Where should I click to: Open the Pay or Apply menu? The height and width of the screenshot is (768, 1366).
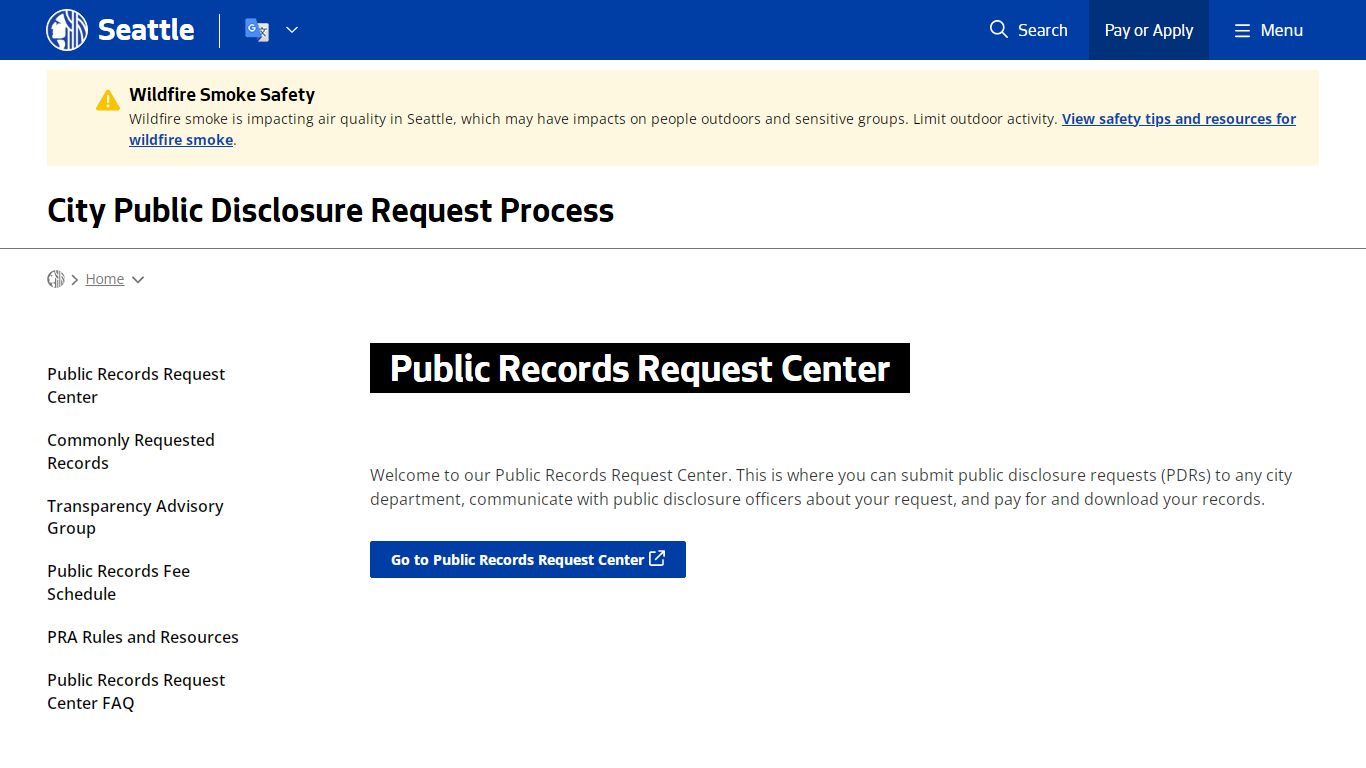click(x=1149, y=30)
